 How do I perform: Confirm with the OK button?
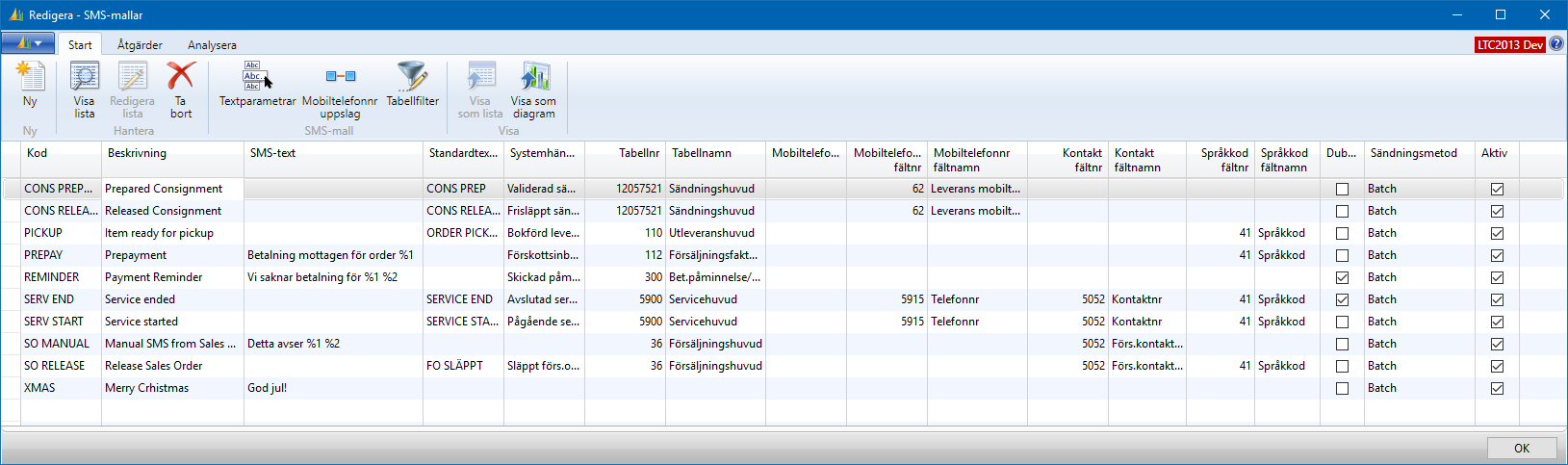point(1522,448)
